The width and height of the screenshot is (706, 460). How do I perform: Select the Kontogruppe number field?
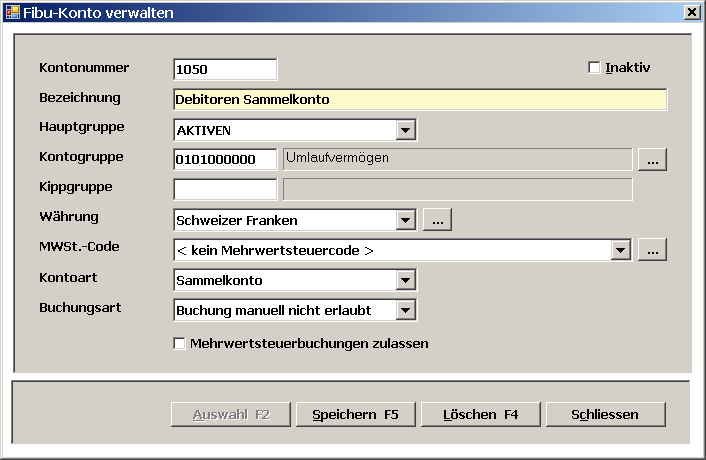[225, 160]
